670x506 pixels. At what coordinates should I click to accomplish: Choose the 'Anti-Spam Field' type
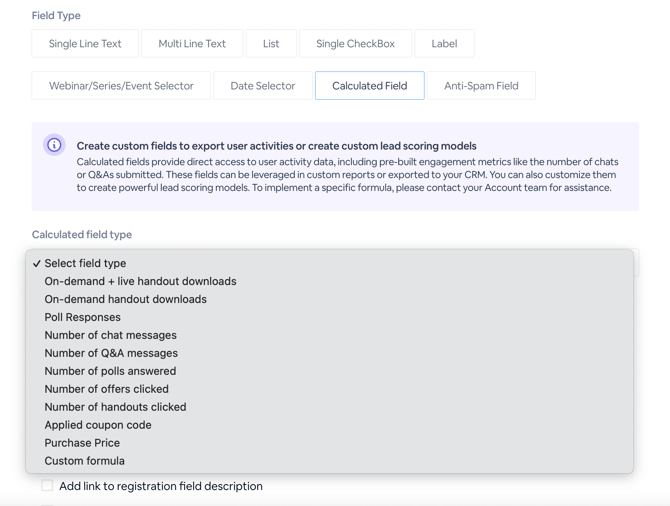[481, 86]
